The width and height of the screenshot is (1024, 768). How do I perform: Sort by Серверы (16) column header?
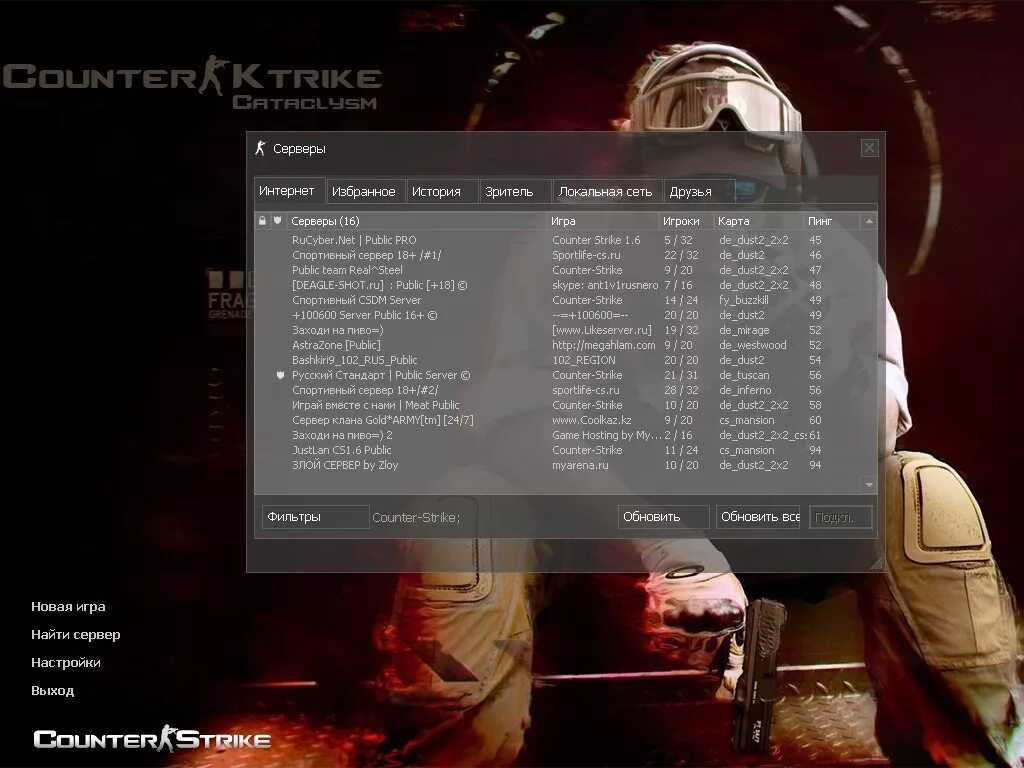pyautogui.click(x=416, y=221)
